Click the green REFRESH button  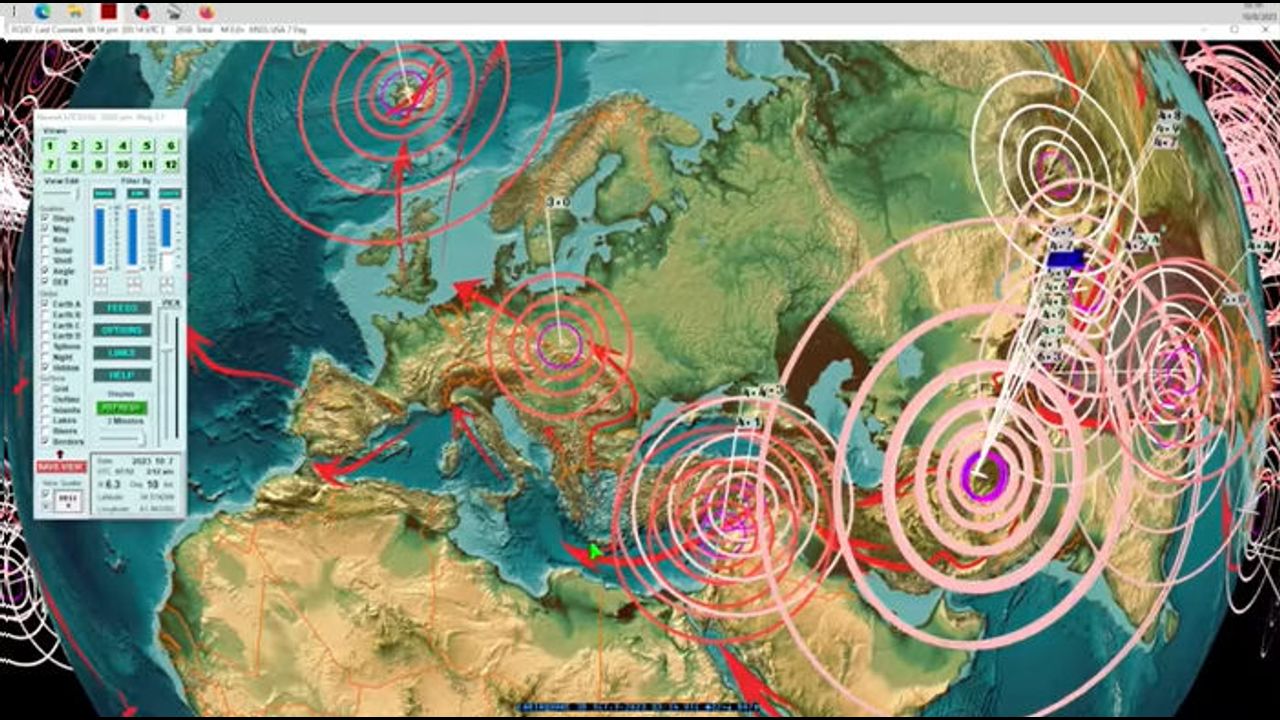(x=122, y=408)
